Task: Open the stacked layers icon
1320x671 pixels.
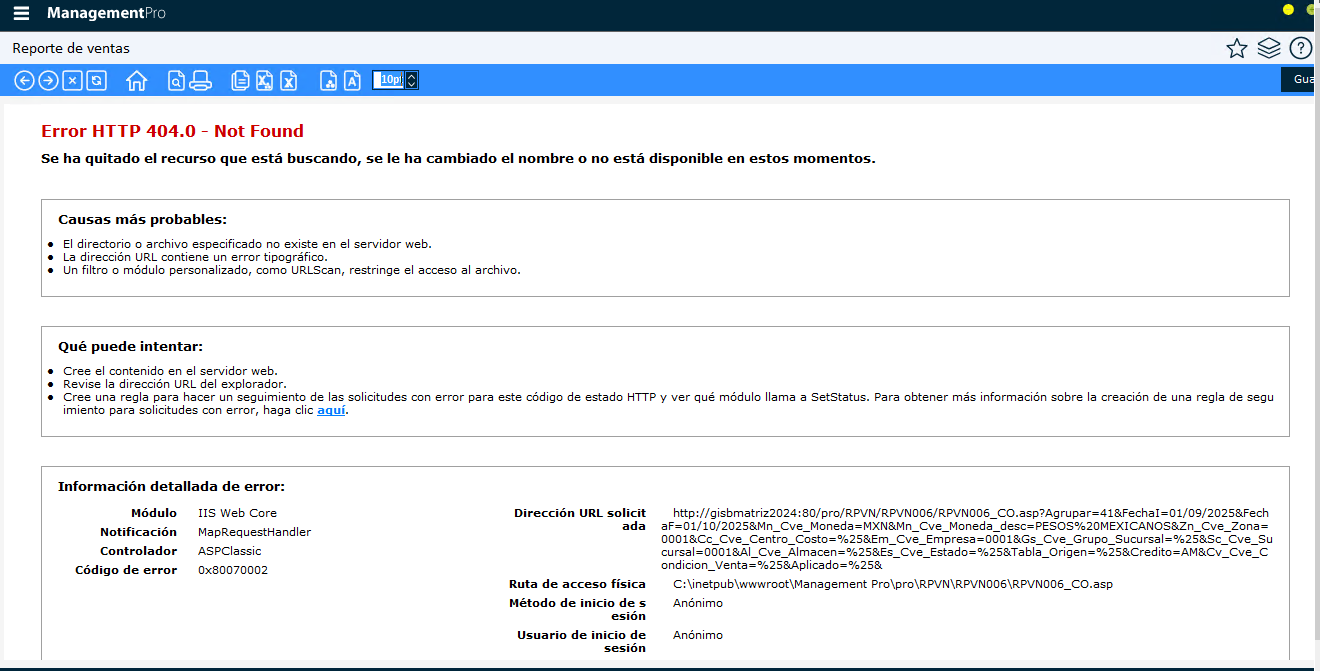Action: pyautogui.click(x=1268, y=48)
